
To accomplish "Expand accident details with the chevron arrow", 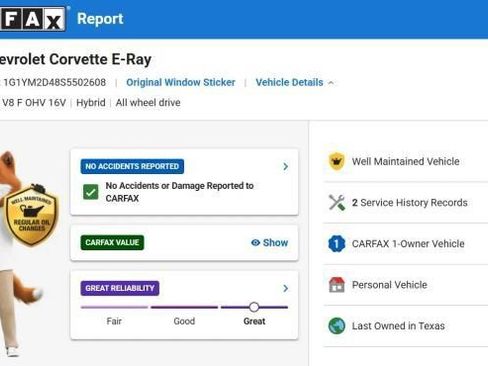I will pos(285,166).
